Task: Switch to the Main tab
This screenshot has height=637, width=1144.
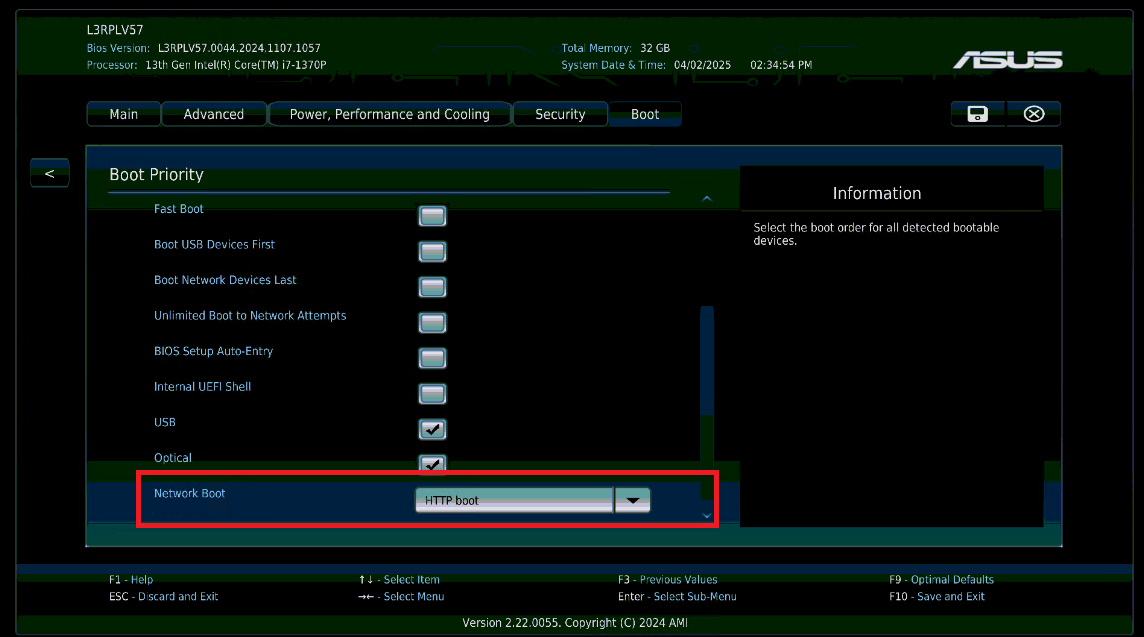Action: (x=123, y=113)
